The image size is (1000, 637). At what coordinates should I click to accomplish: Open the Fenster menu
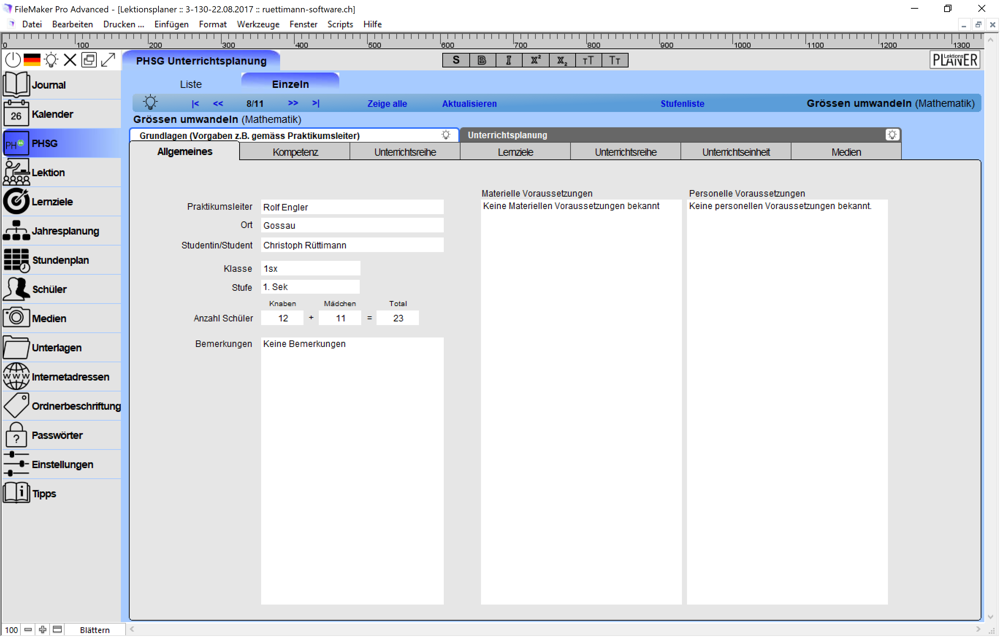[x=304, y=24]
